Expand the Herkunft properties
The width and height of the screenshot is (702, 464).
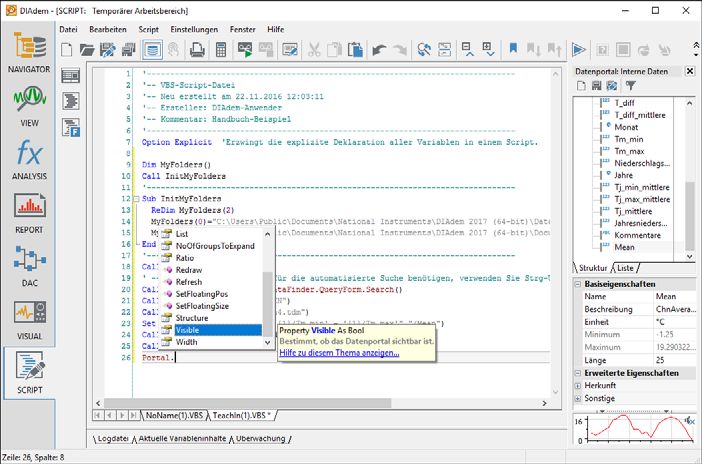tap(578, 386)
